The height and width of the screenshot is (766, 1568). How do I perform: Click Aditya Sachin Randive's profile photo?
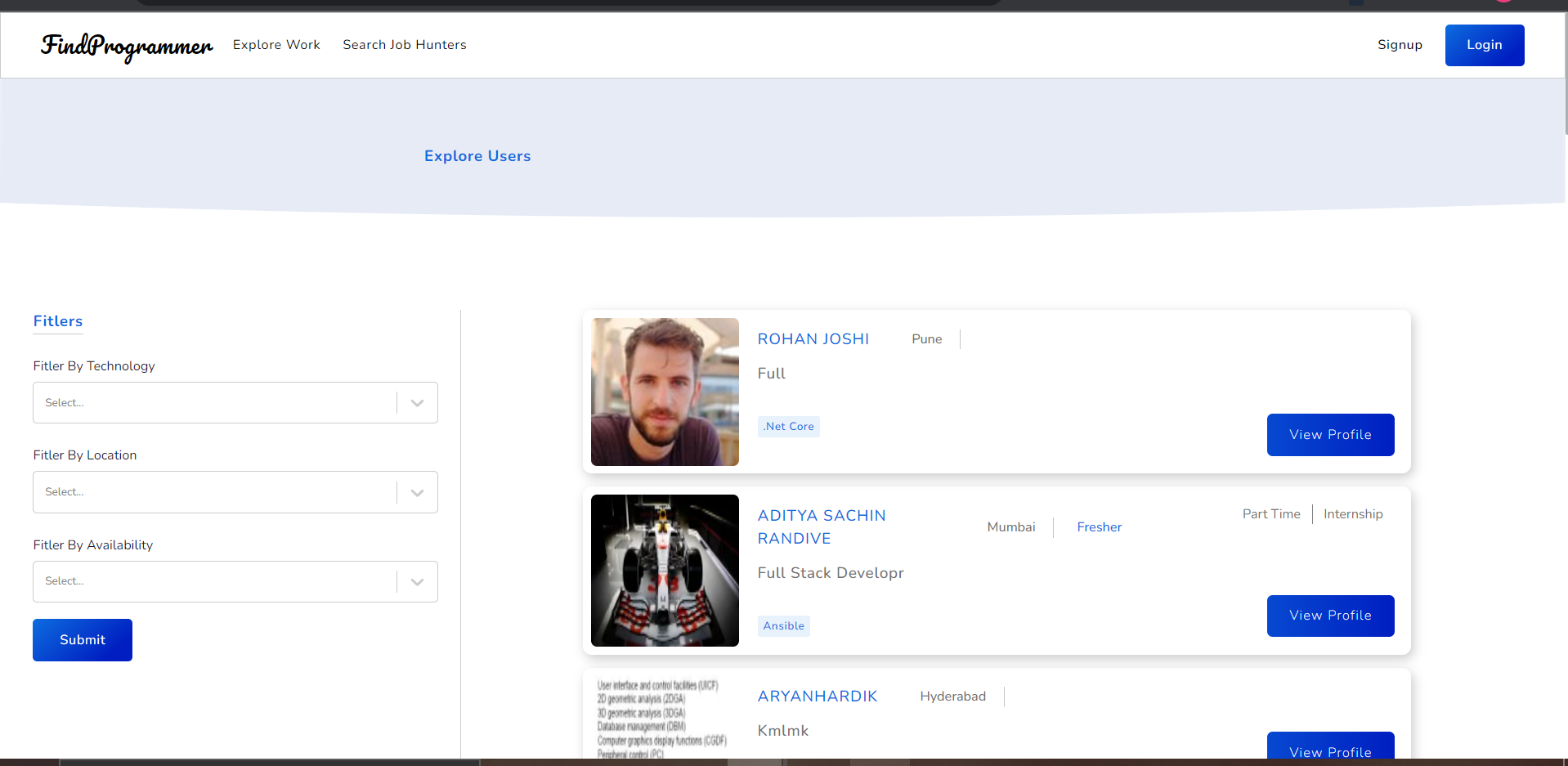(665, 570)
